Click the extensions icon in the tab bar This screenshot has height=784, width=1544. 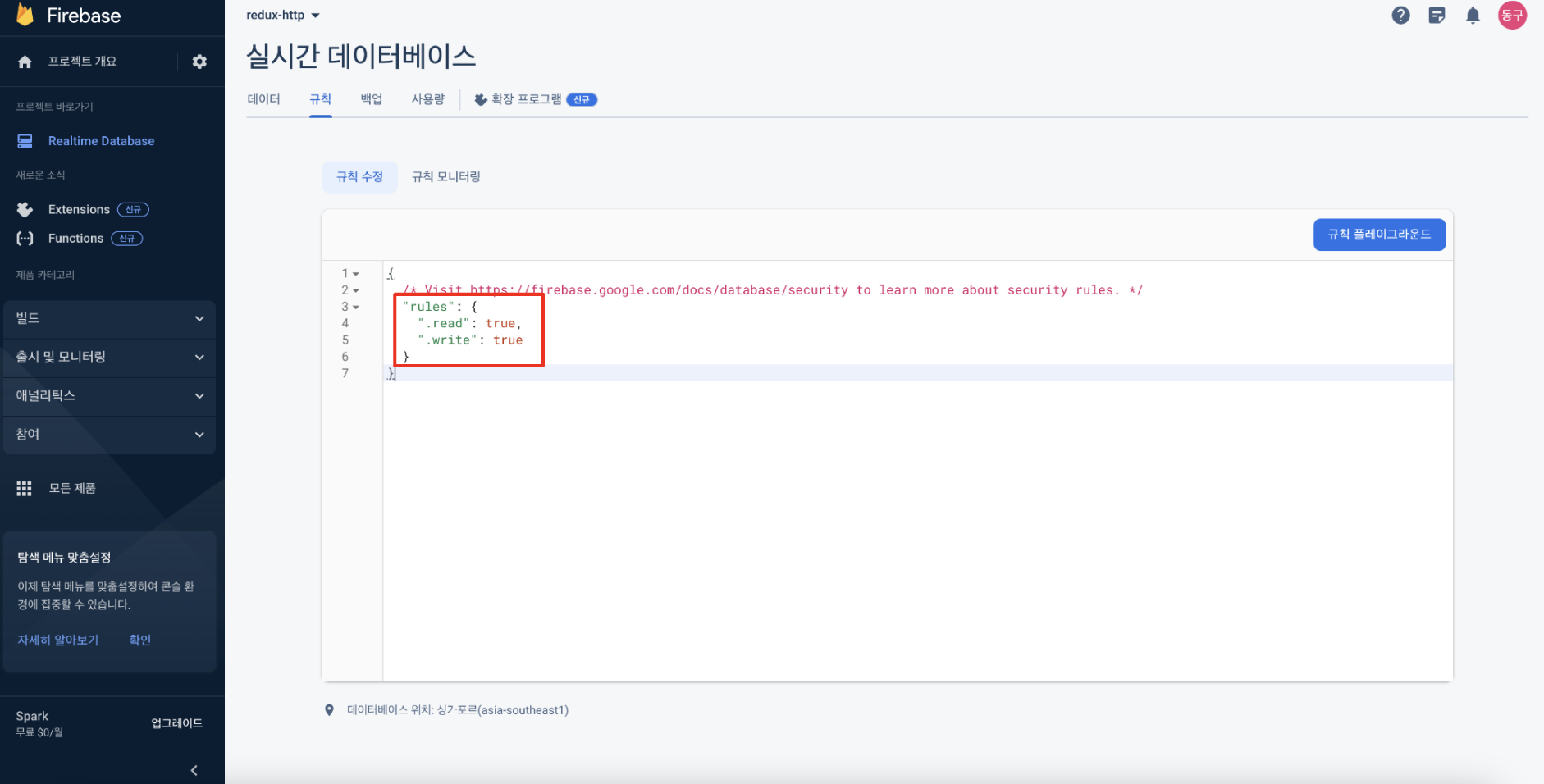(x=481, y=99)
